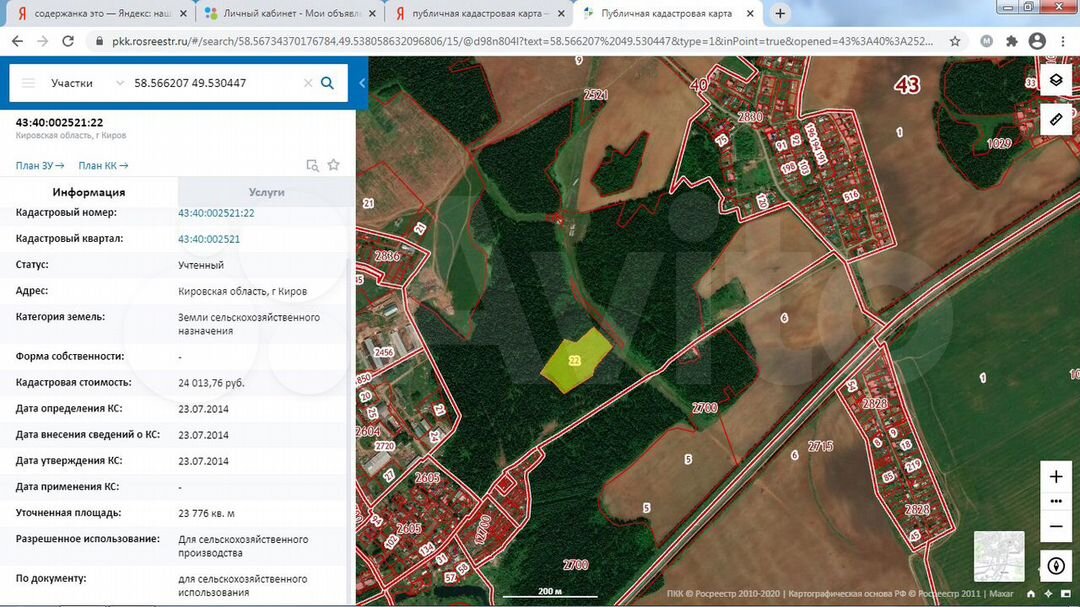This screenshot has height=607, width=1080.
Task: Switch to the Услуги tab
Action: click(x=266, y=192)
